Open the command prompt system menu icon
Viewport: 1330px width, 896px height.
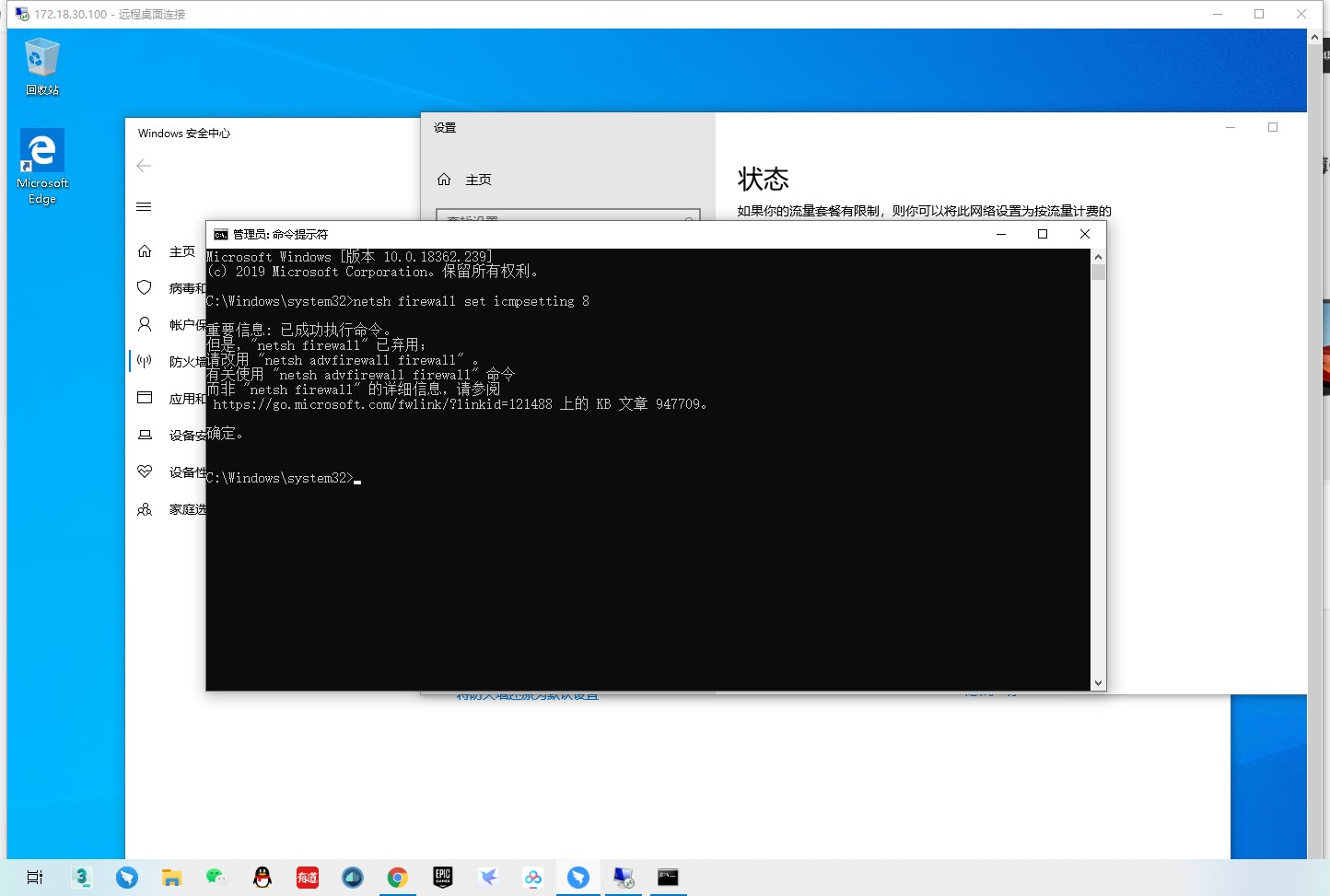tap(221, 234)
